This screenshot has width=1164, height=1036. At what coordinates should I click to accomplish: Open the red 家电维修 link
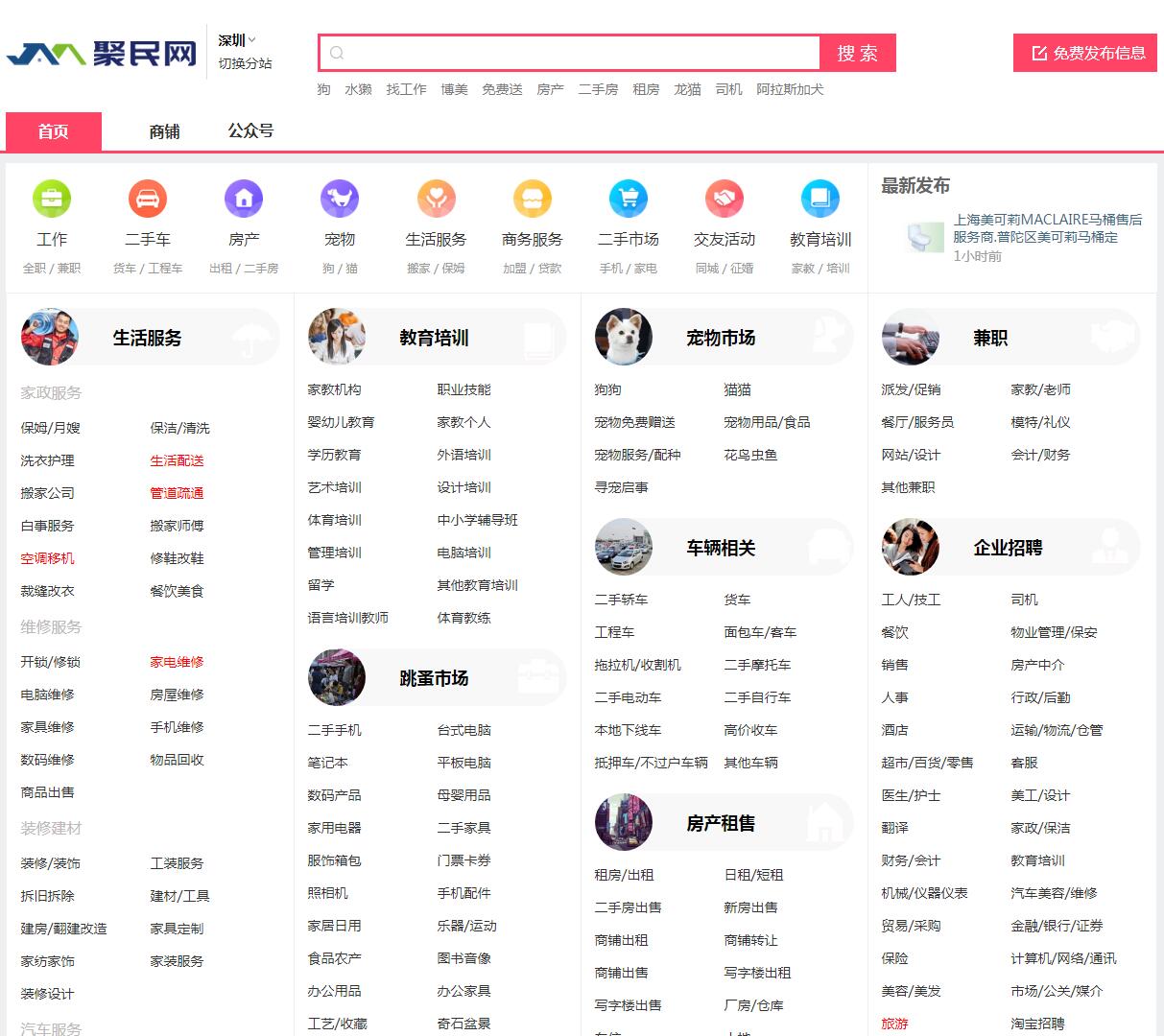[177, 662]
